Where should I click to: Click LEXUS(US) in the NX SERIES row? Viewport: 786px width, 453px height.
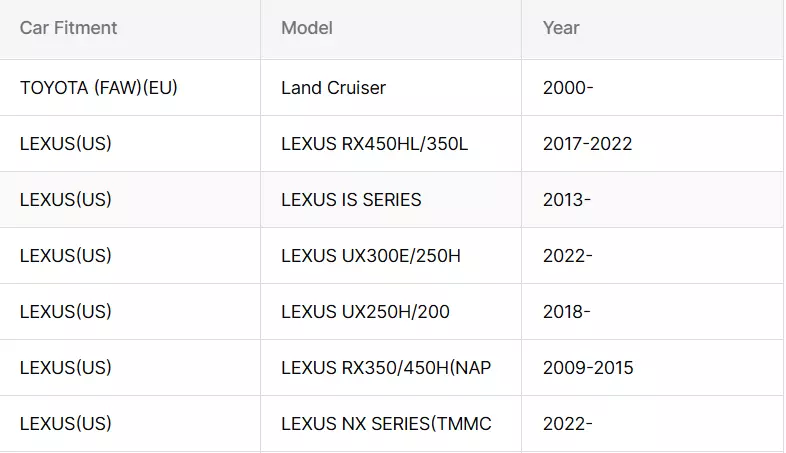point(66,424)
